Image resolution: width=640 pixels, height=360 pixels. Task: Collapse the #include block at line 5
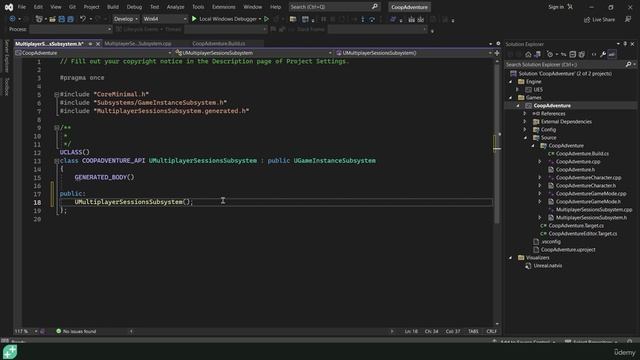click(x=56, y=94)
